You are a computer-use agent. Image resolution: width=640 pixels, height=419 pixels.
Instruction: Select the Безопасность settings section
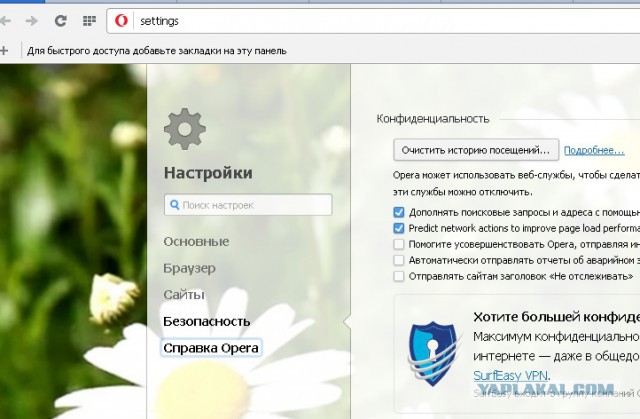(x=207, y=321)
